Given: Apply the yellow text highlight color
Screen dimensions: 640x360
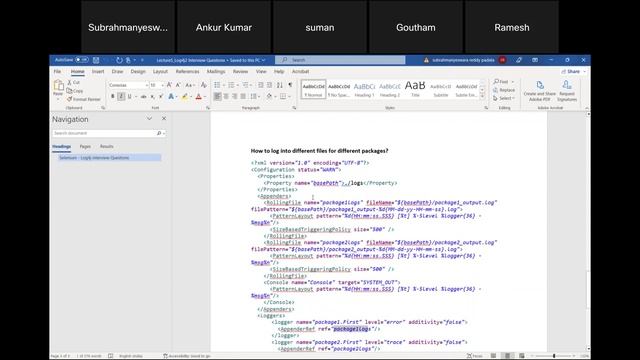Looking at the screenshot, I should point(184,97).
